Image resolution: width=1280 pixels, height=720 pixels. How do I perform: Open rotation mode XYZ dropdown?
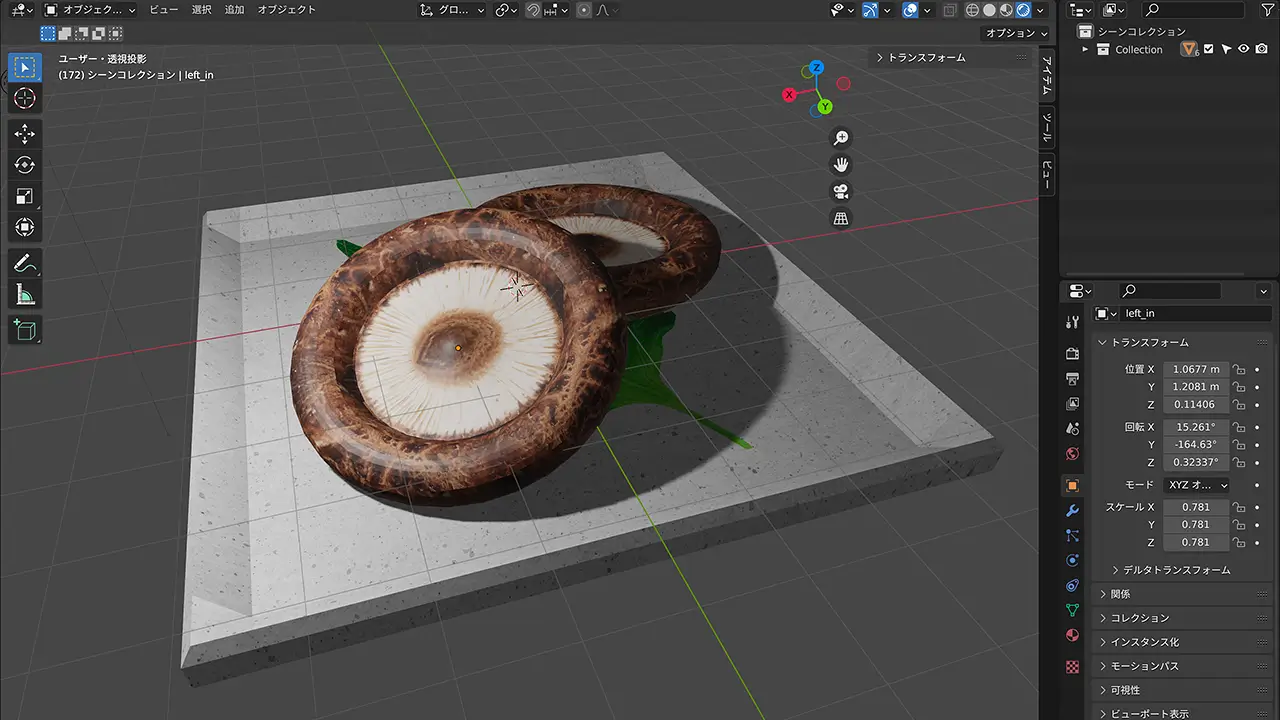point(1197,485)
